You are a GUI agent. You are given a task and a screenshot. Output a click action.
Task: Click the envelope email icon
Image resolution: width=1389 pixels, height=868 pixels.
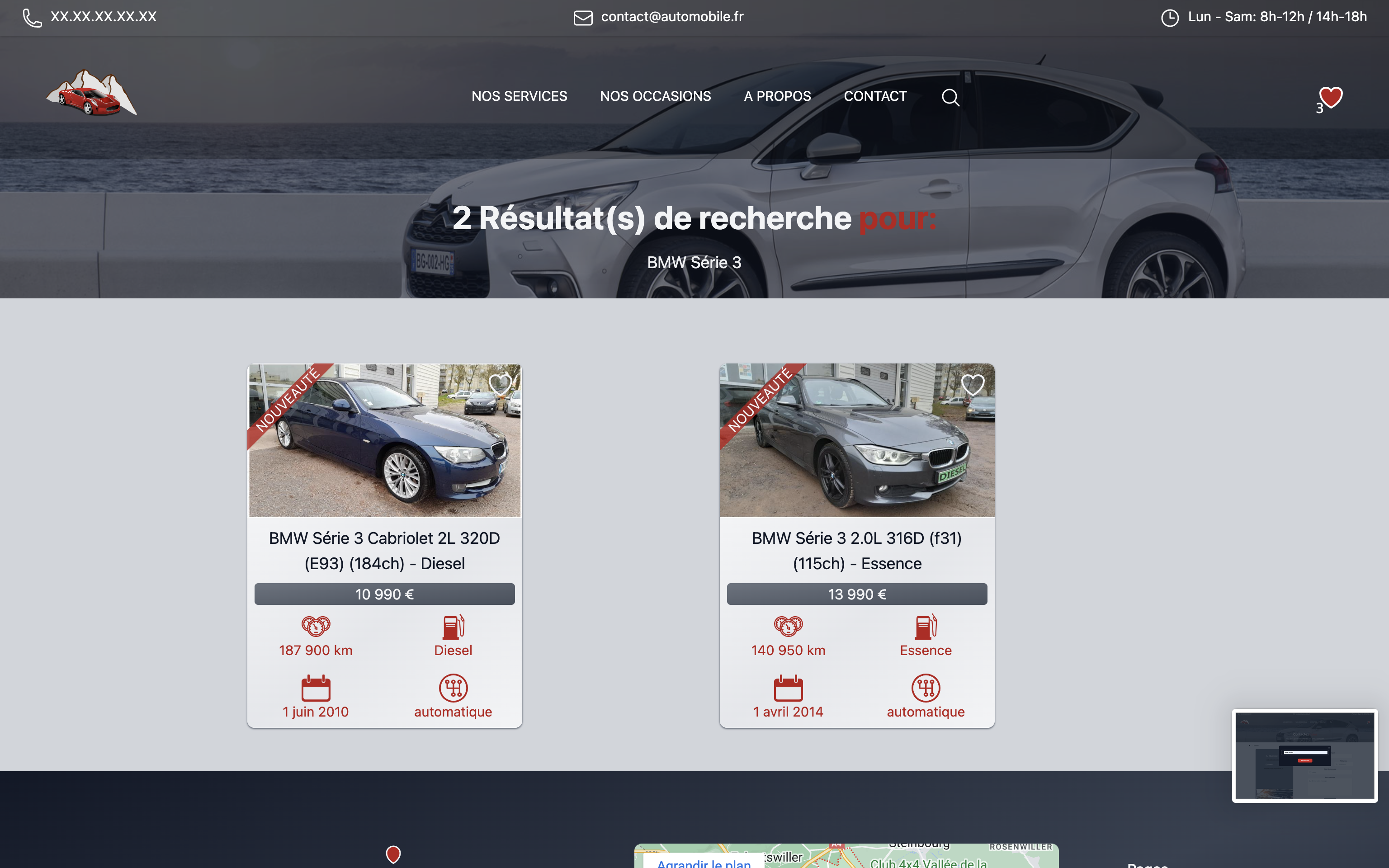(582, 18)
